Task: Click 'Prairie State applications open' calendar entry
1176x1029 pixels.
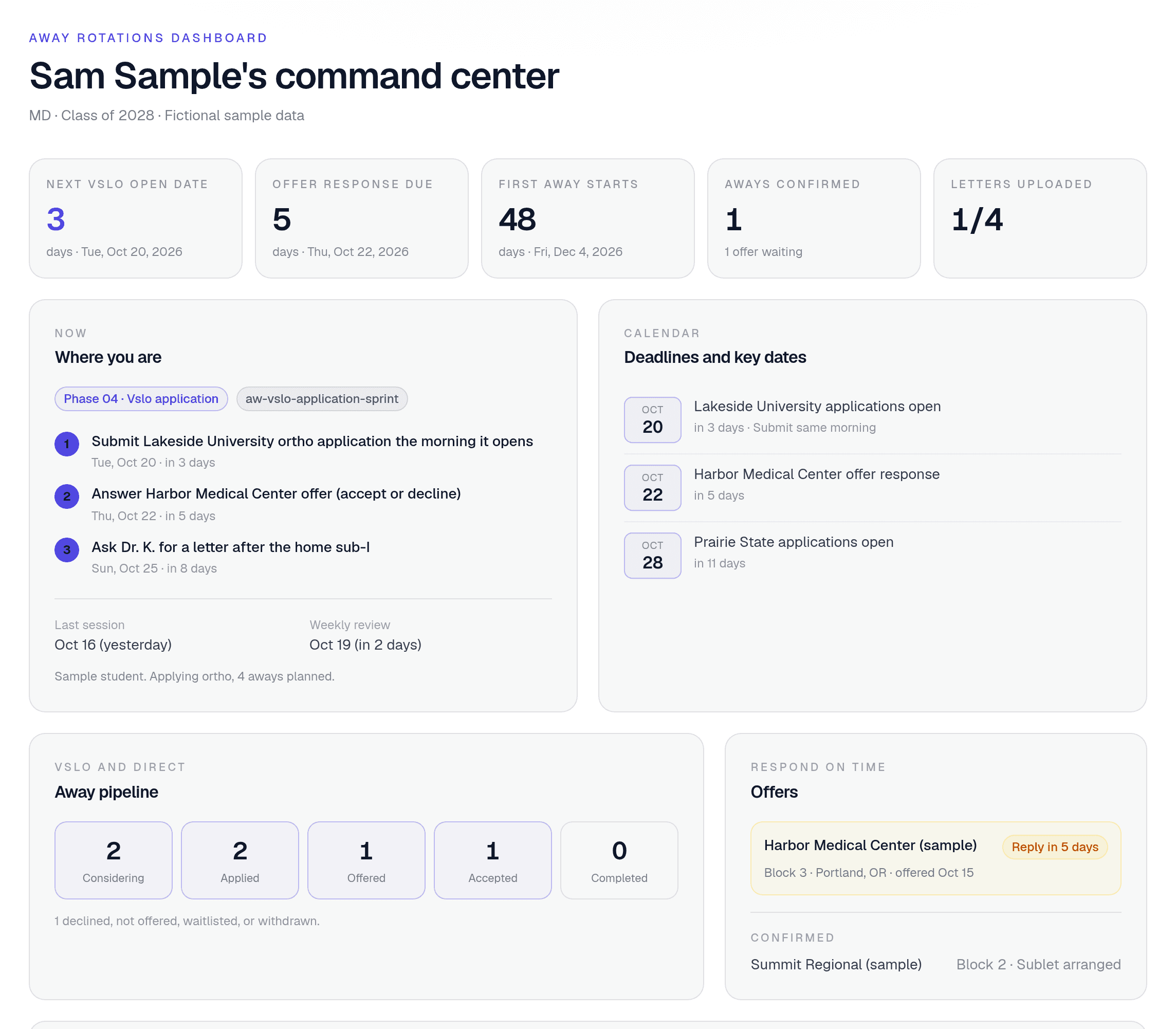Action: [x=794, y=542]
